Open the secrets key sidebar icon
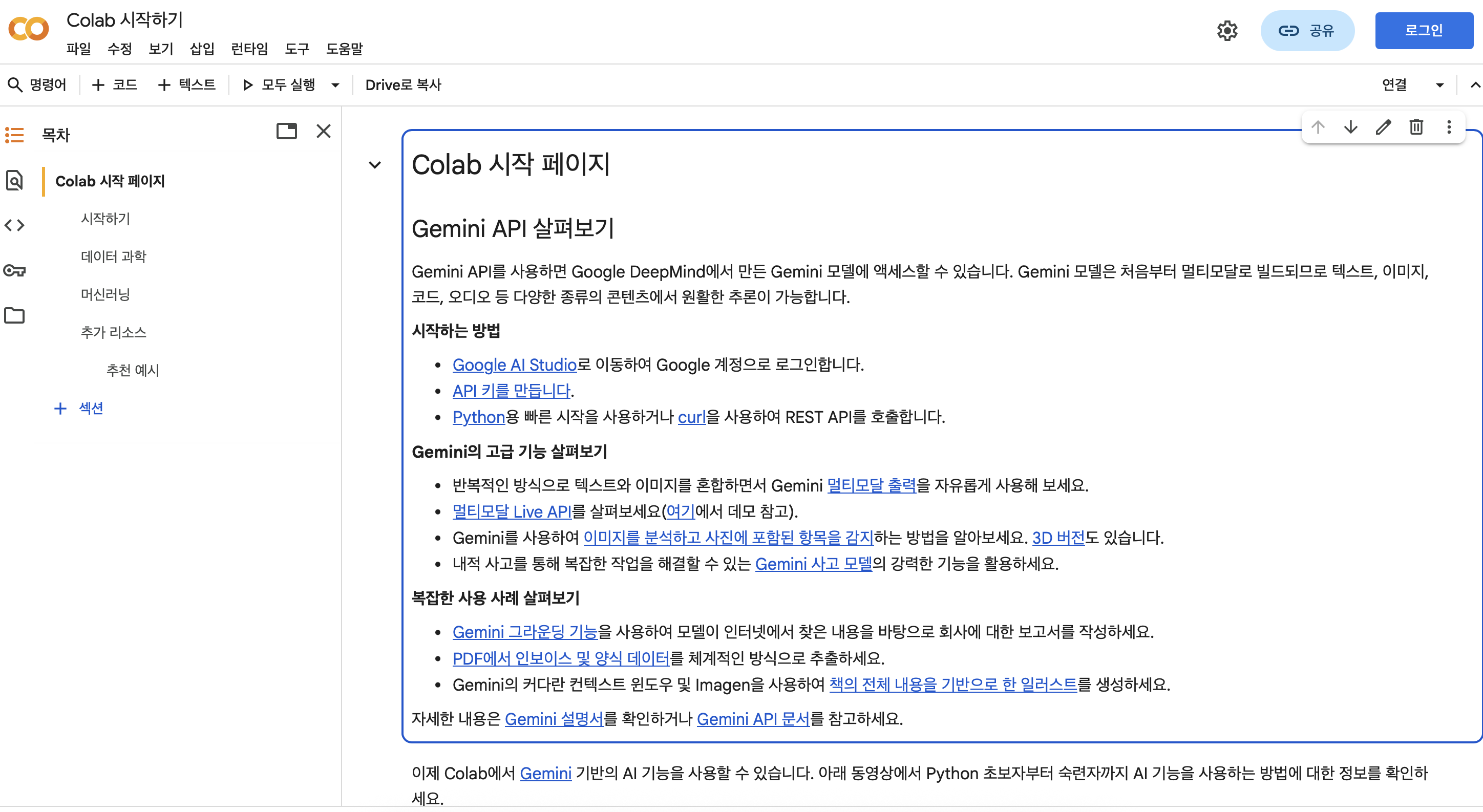 tap(14, 270)
